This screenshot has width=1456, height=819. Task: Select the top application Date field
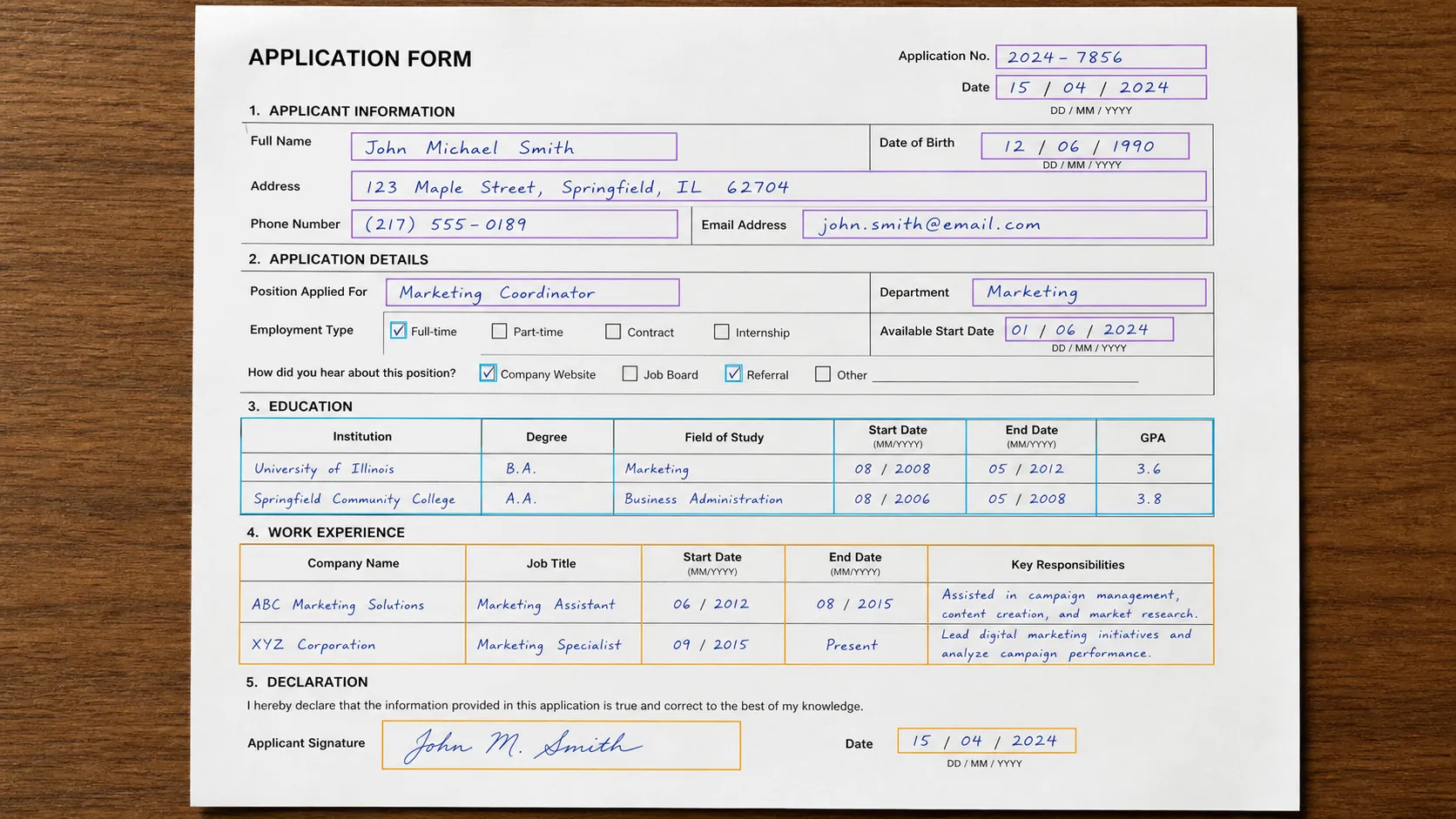[x=1101, y=87]
